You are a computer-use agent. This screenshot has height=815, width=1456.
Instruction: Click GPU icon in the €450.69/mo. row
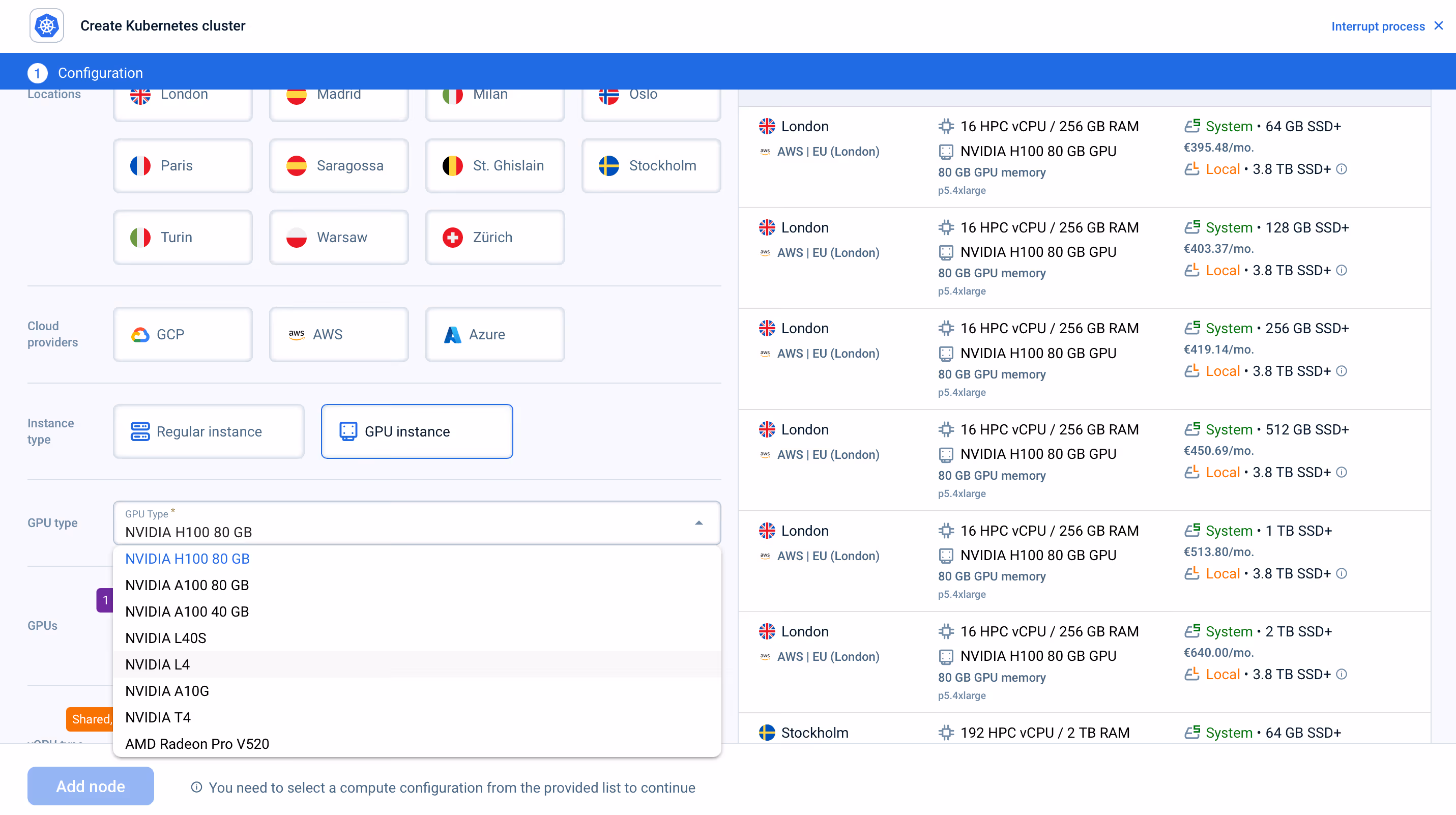pyautogui.click(x=946, y=454)
